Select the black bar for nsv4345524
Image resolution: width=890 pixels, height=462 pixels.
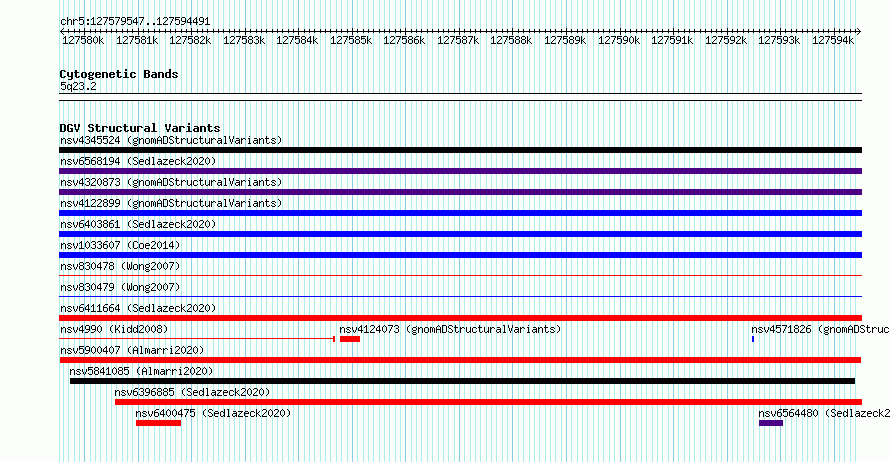pos(460,150)
